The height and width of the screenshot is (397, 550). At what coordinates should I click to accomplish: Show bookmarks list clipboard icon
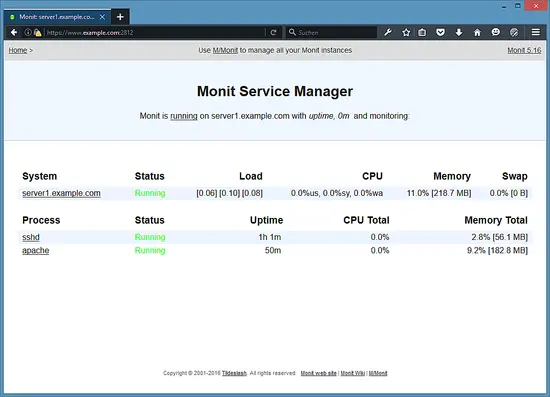point(422,33)
